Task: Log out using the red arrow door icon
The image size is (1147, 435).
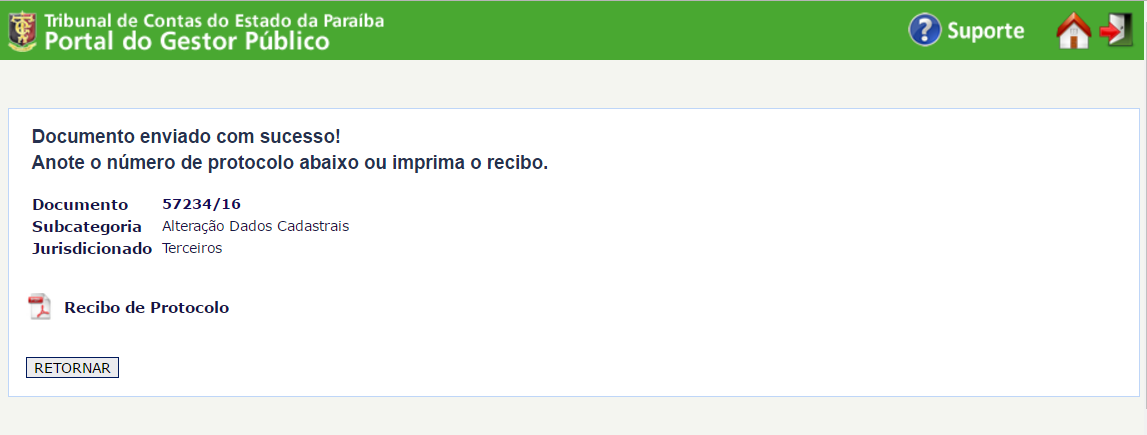Action: coord(1114,30)
